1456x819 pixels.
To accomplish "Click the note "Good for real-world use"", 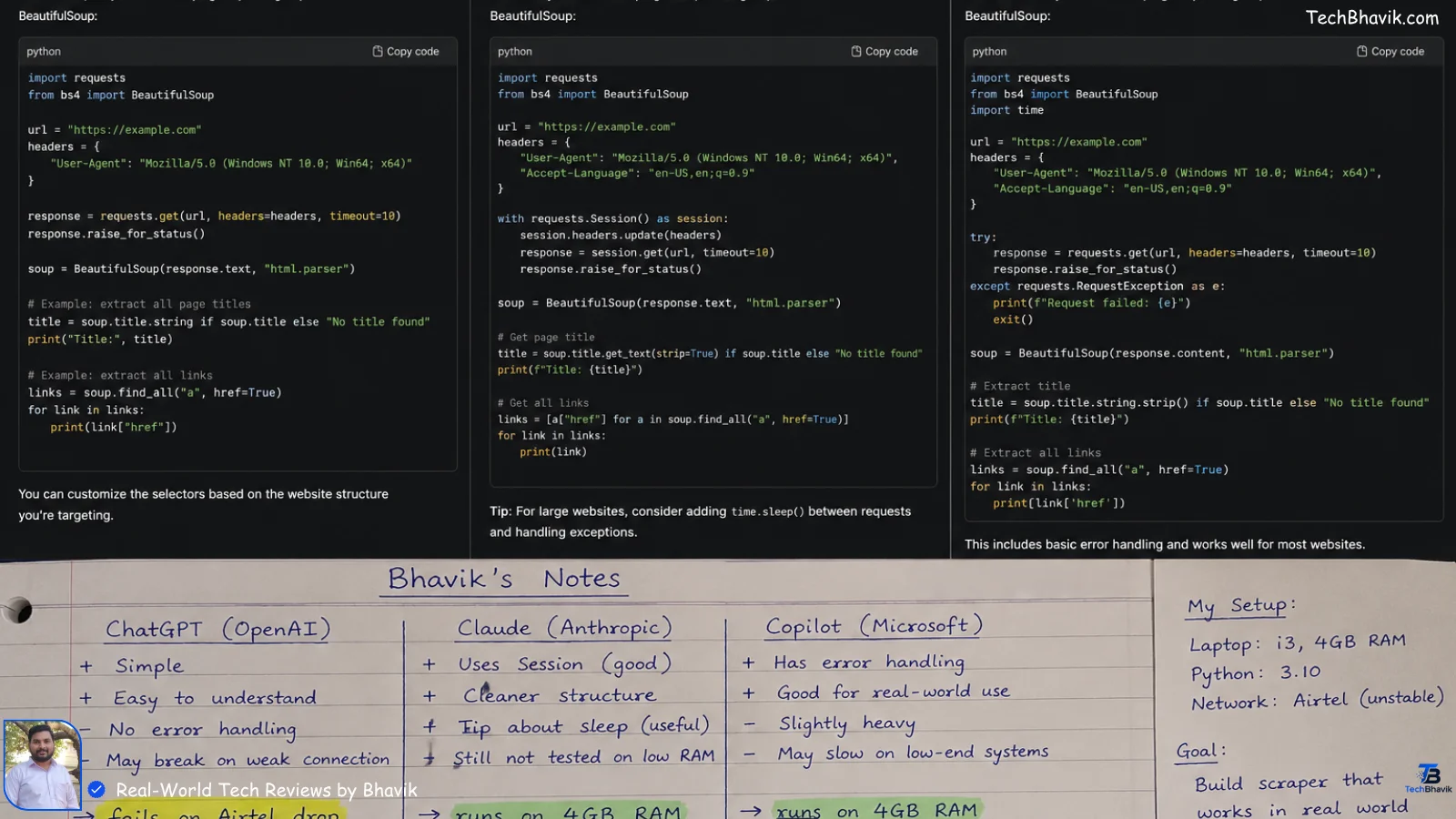I will pyautogui.click(x=893, y=693).
